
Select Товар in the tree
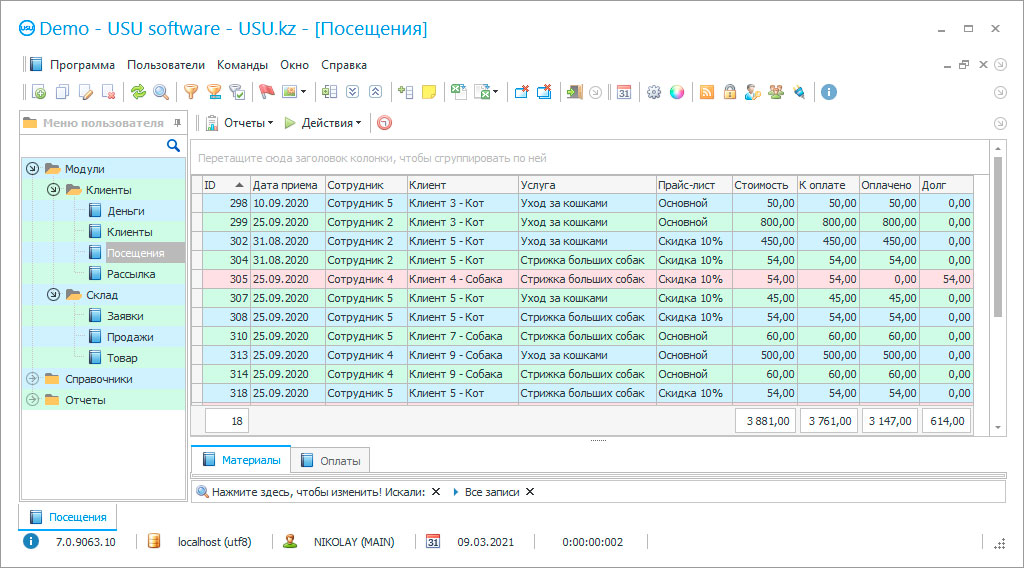point(122,358)
